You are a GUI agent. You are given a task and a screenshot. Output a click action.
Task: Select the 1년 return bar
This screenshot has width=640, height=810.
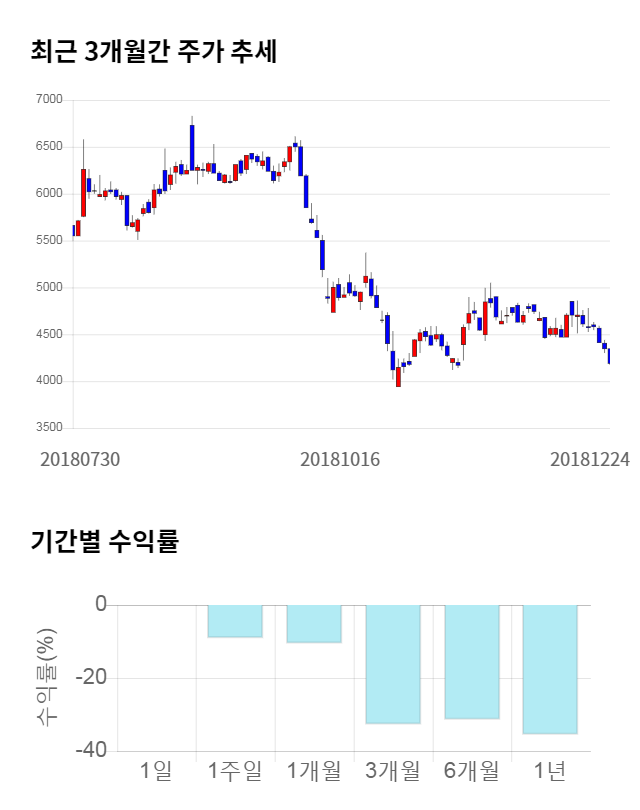click(x=550, y=670)
